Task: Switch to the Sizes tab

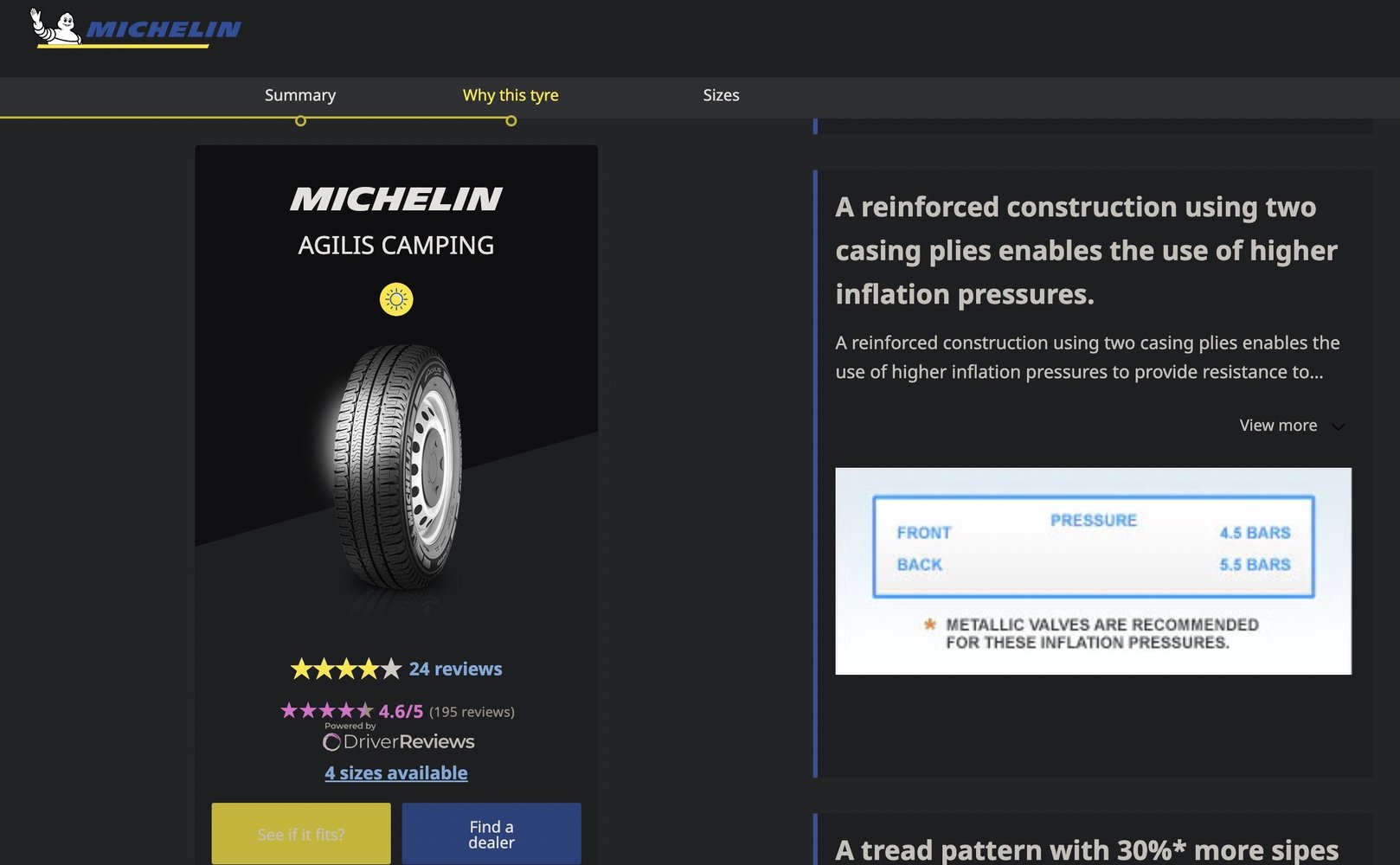Action: [721, 95]
